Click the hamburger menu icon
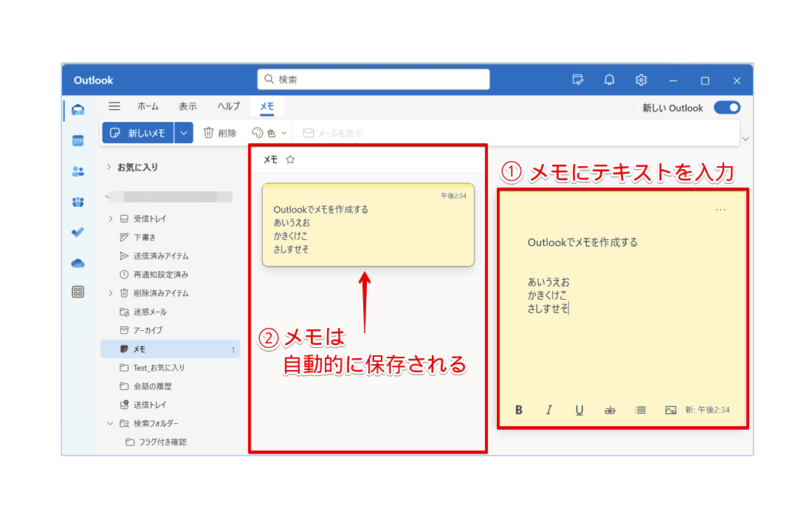Image resolution: width=812 pixels, height=517 pixels. click(114, 106)
